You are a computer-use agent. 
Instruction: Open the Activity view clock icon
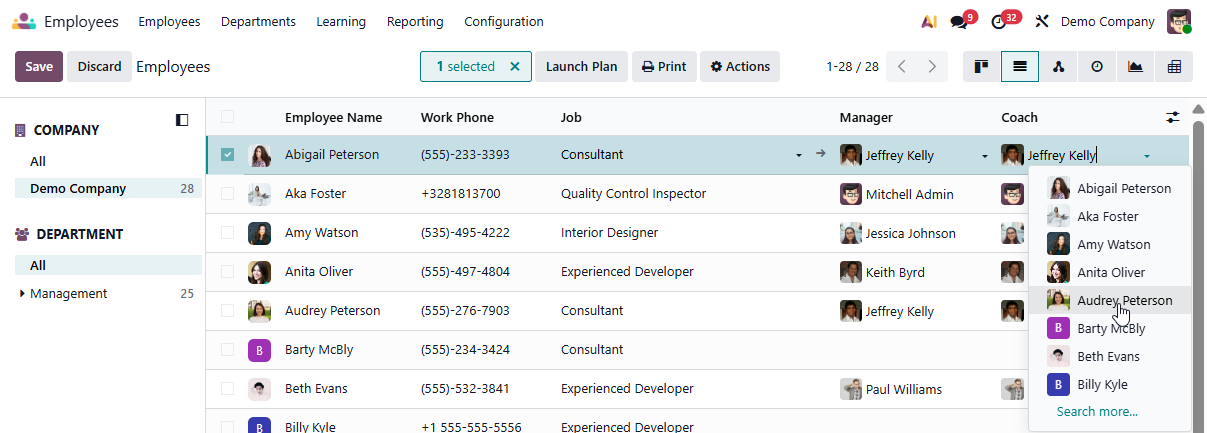click(x=1097, y=67)
